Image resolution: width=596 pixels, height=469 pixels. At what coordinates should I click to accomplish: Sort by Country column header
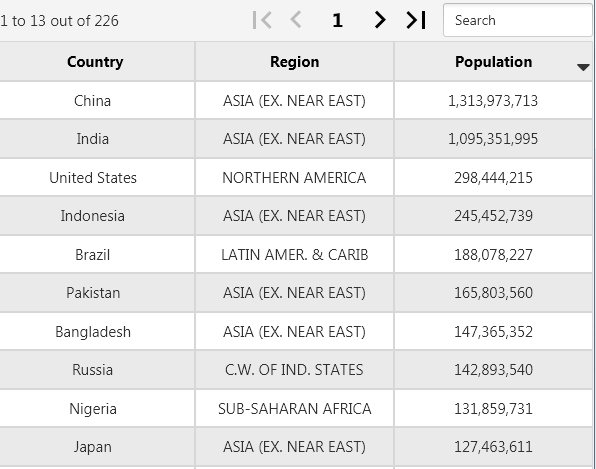[95, 62]
